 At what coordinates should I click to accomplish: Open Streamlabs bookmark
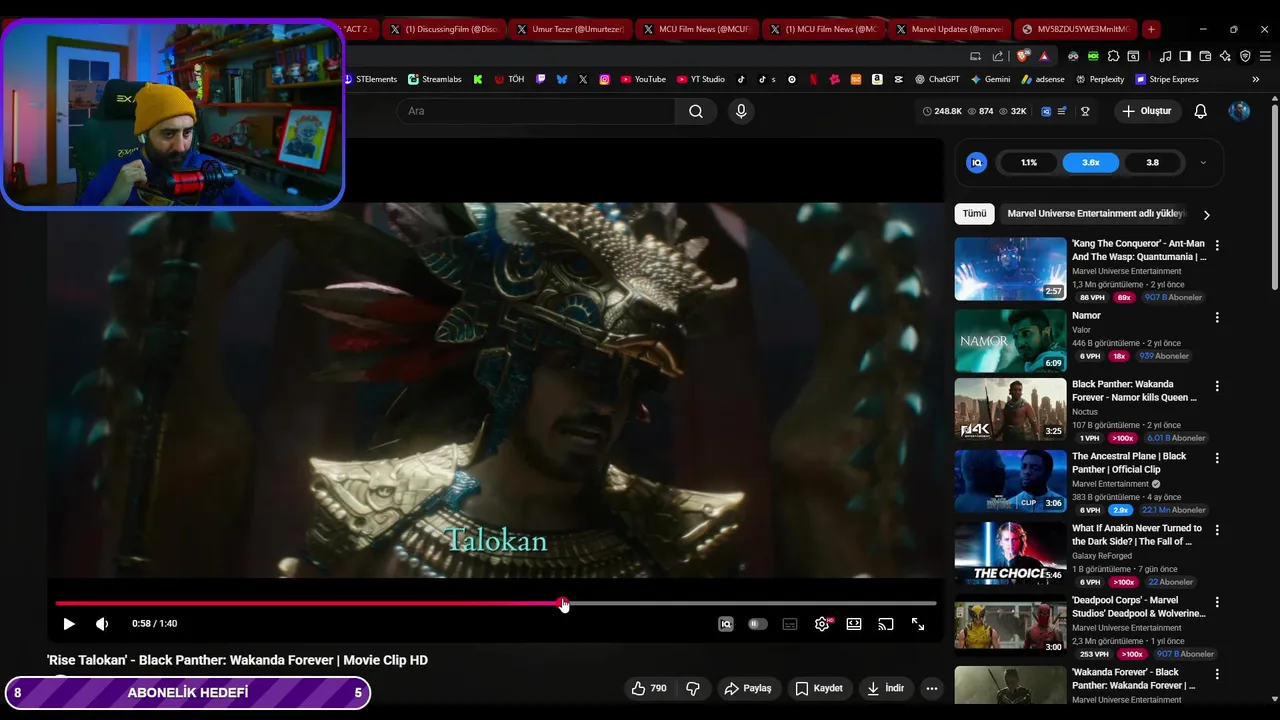pos(434,79)
